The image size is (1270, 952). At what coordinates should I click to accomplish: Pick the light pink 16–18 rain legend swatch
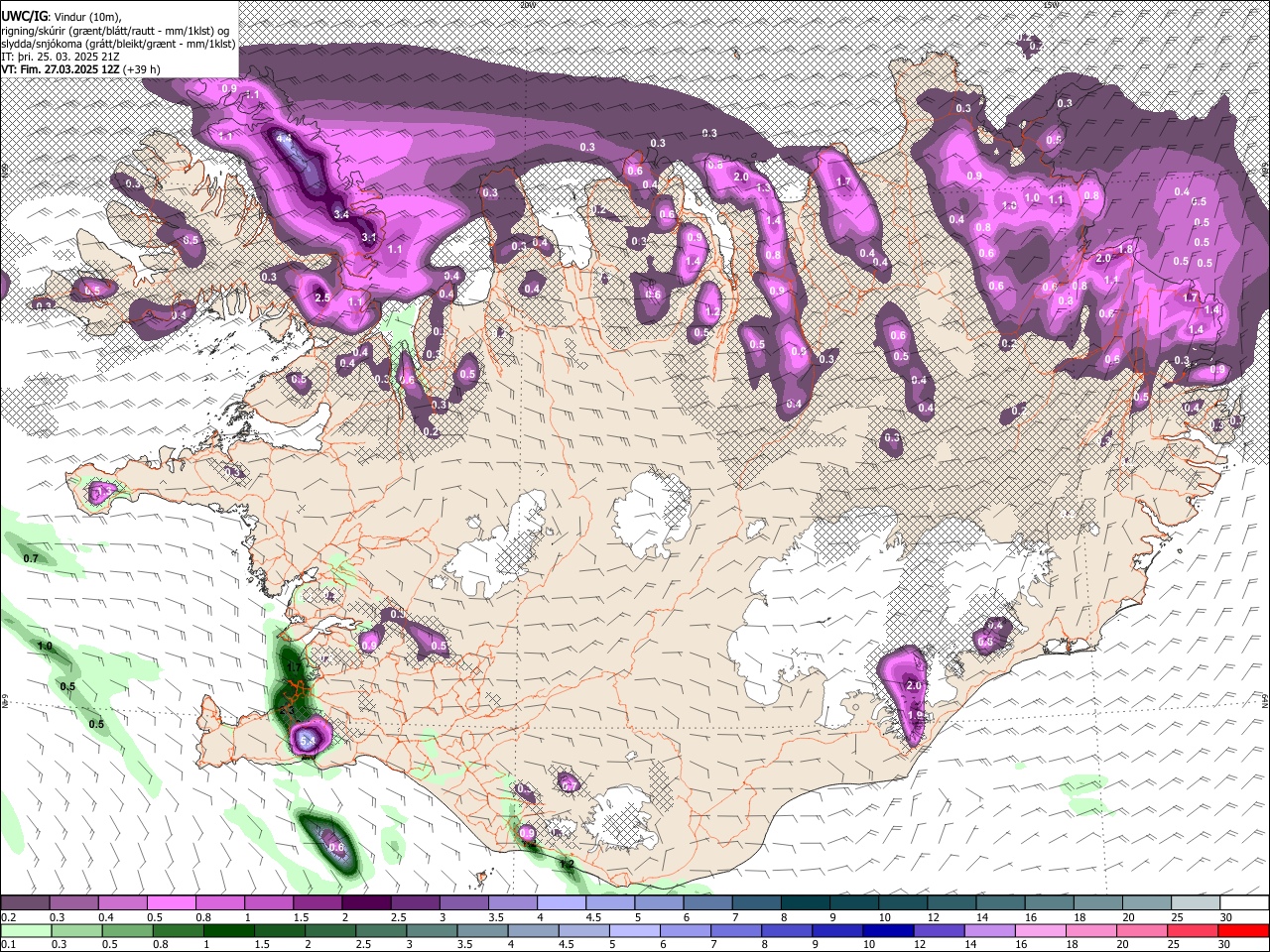coord(1039,930)
